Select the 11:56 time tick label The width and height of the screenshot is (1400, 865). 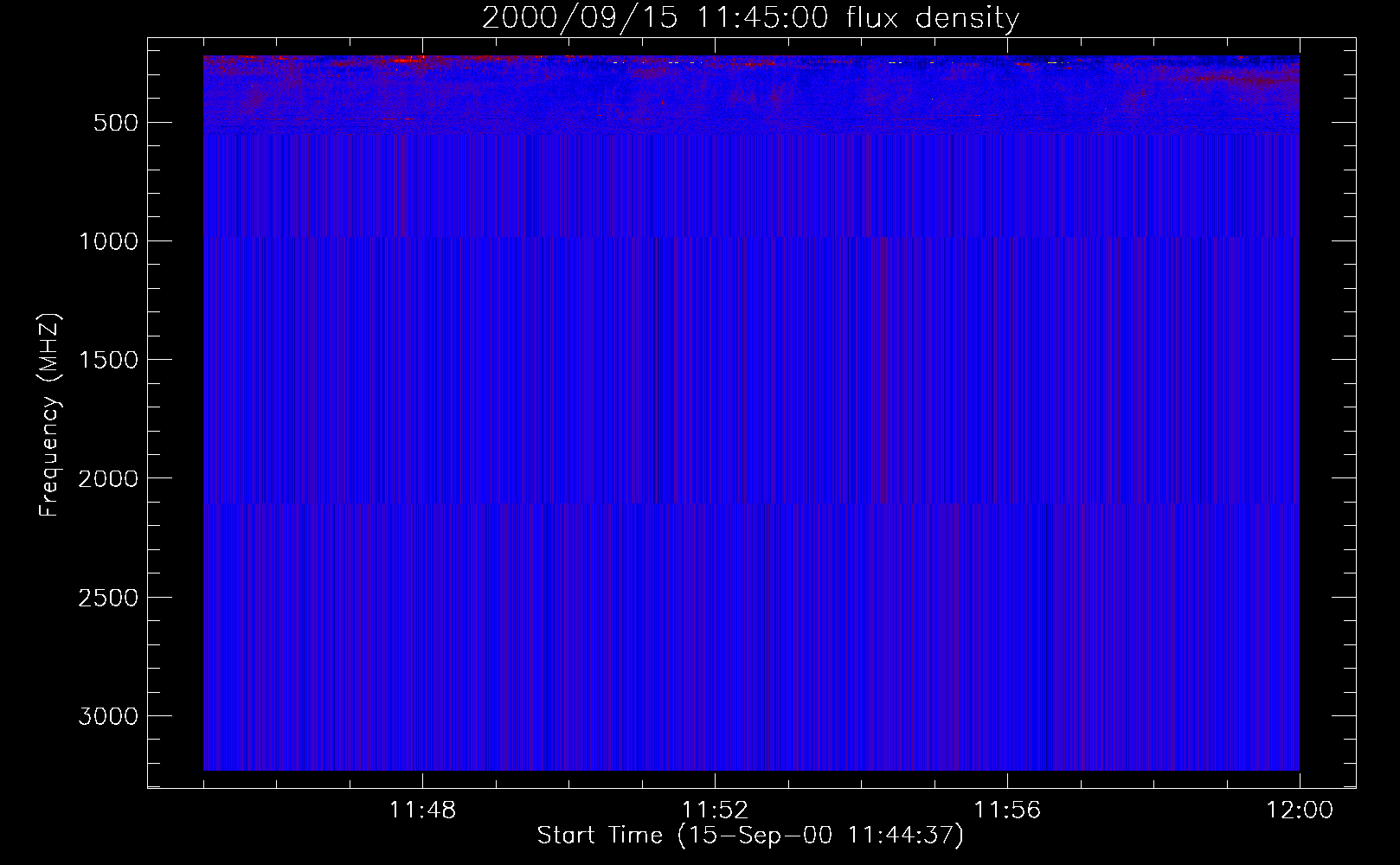point(1007,811)
